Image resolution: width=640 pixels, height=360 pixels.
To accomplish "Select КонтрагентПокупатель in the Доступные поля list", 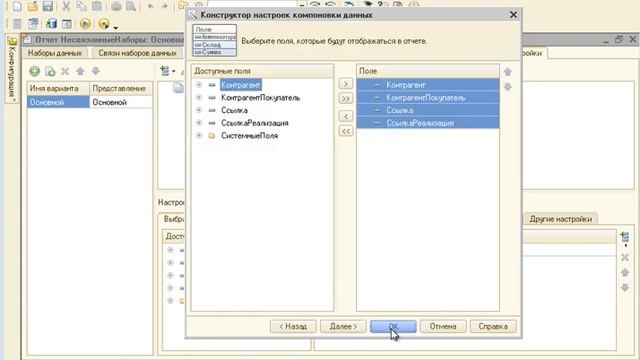I will [x=260, y=98].
